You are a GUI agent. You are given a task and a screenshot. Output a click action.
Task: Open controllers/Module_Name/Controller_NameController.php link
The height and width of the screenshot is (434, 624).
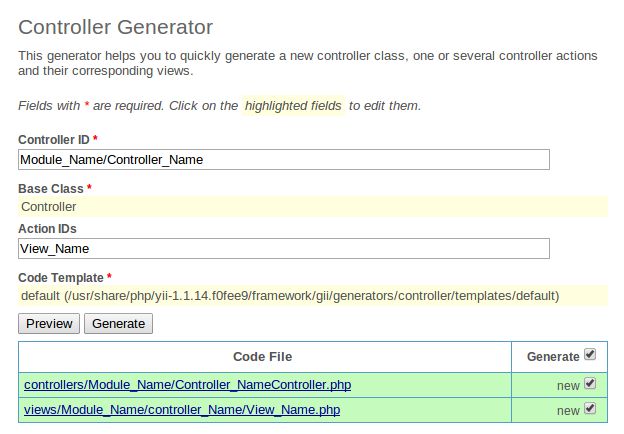(x=187, y=385)
